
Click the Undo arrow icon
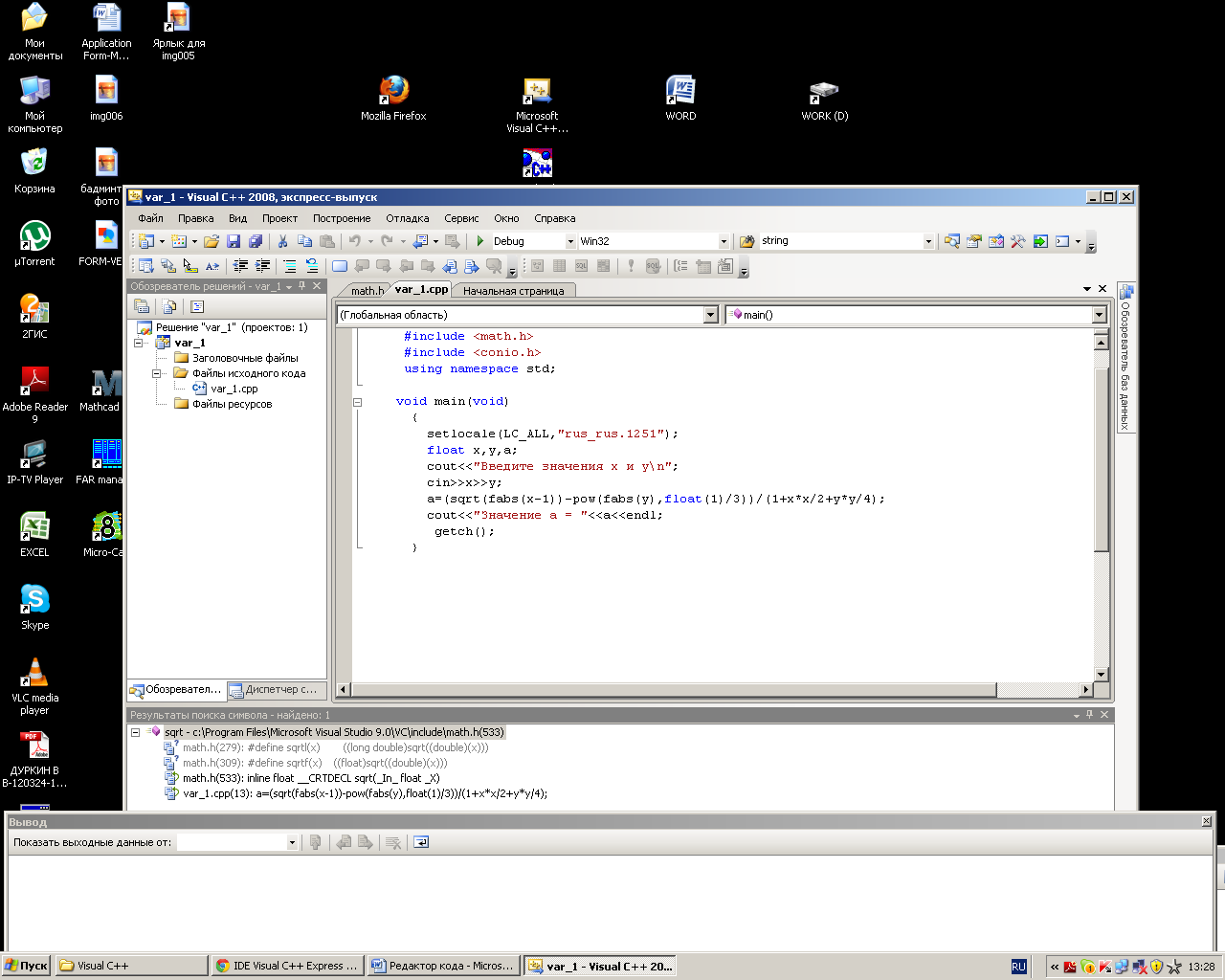pos(355,241)
